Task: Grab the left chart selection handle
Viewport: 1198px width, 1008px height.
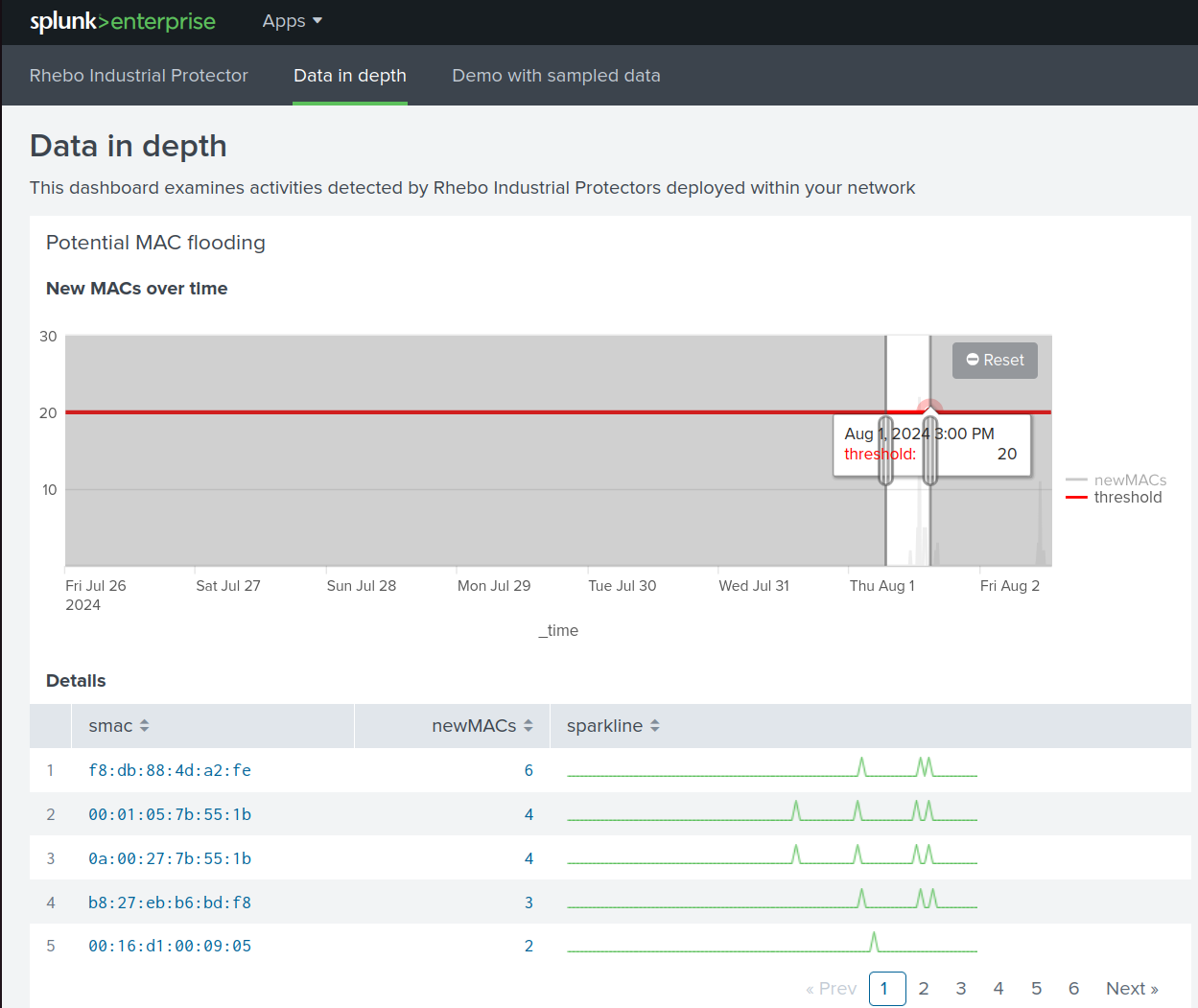Action: click(886, 451)
